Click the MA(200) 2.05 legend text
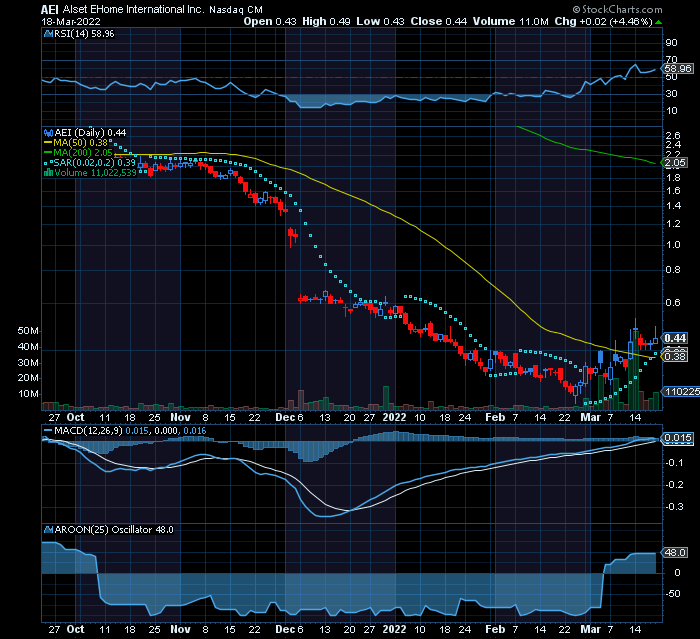700x639 pixels. [x=83, y=153]
